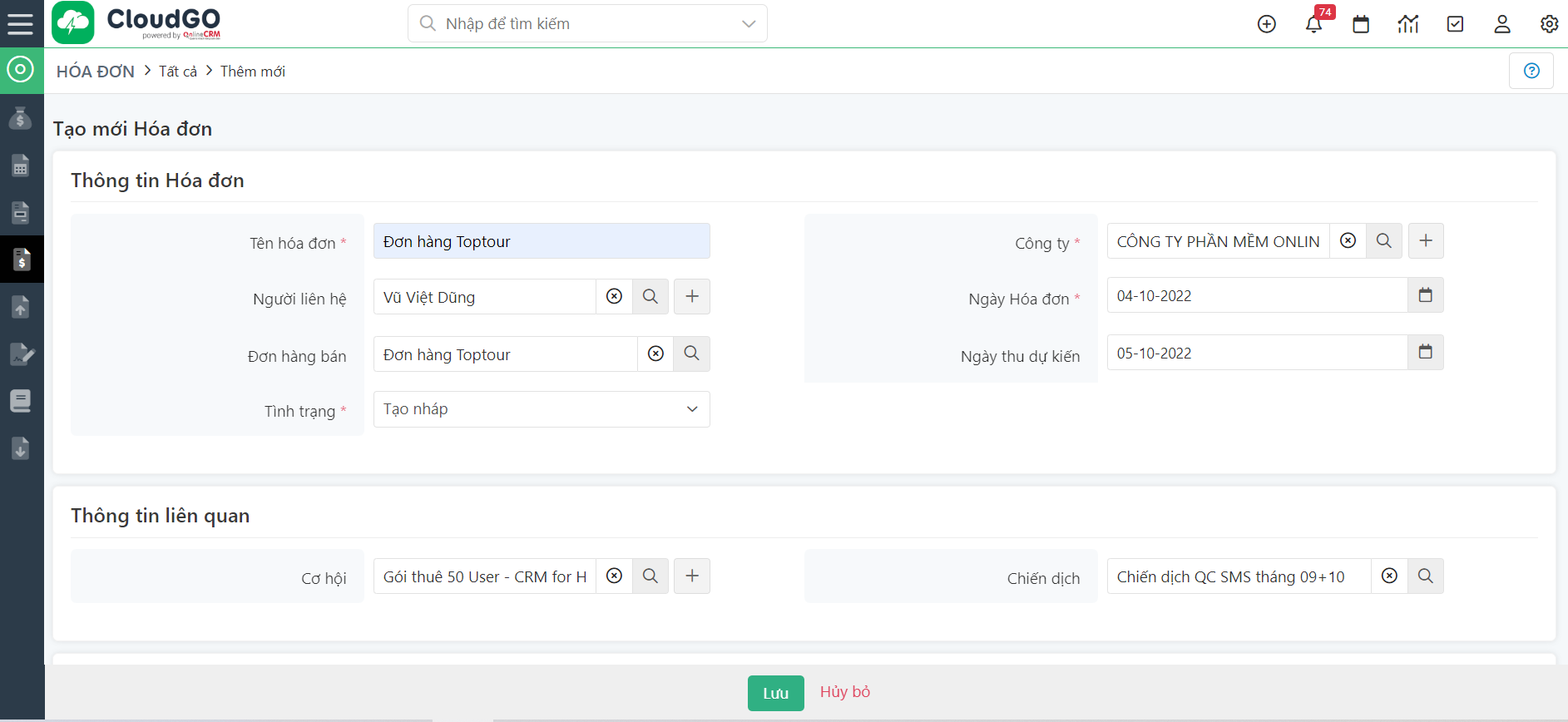The height and width of the screenshot is (722, 1568).
Task: Click the quick create plus icon
Action: pyautogui.click(x=1266, y=24)
